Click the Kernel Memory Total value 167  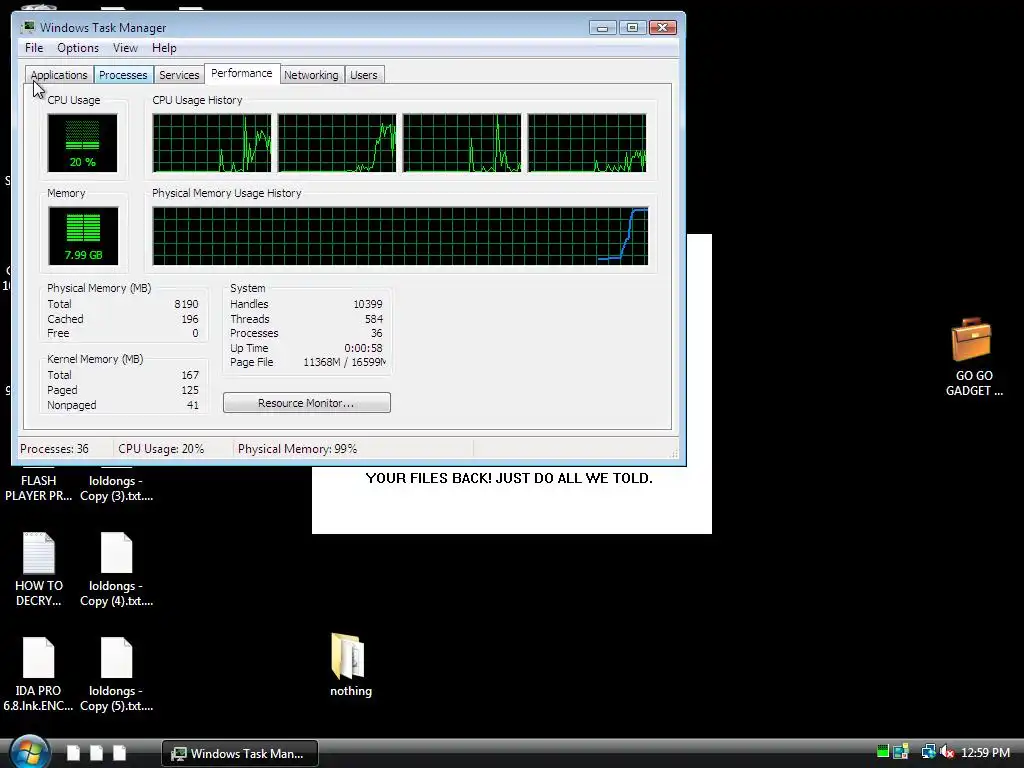(x=190, y=376)
